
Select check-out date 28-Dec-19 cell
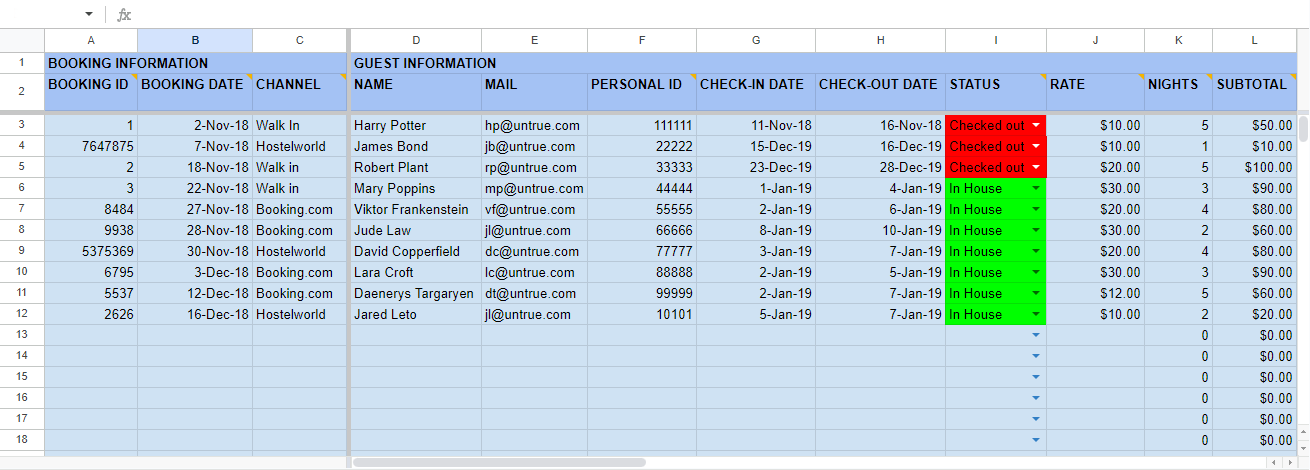click(880, 168)
